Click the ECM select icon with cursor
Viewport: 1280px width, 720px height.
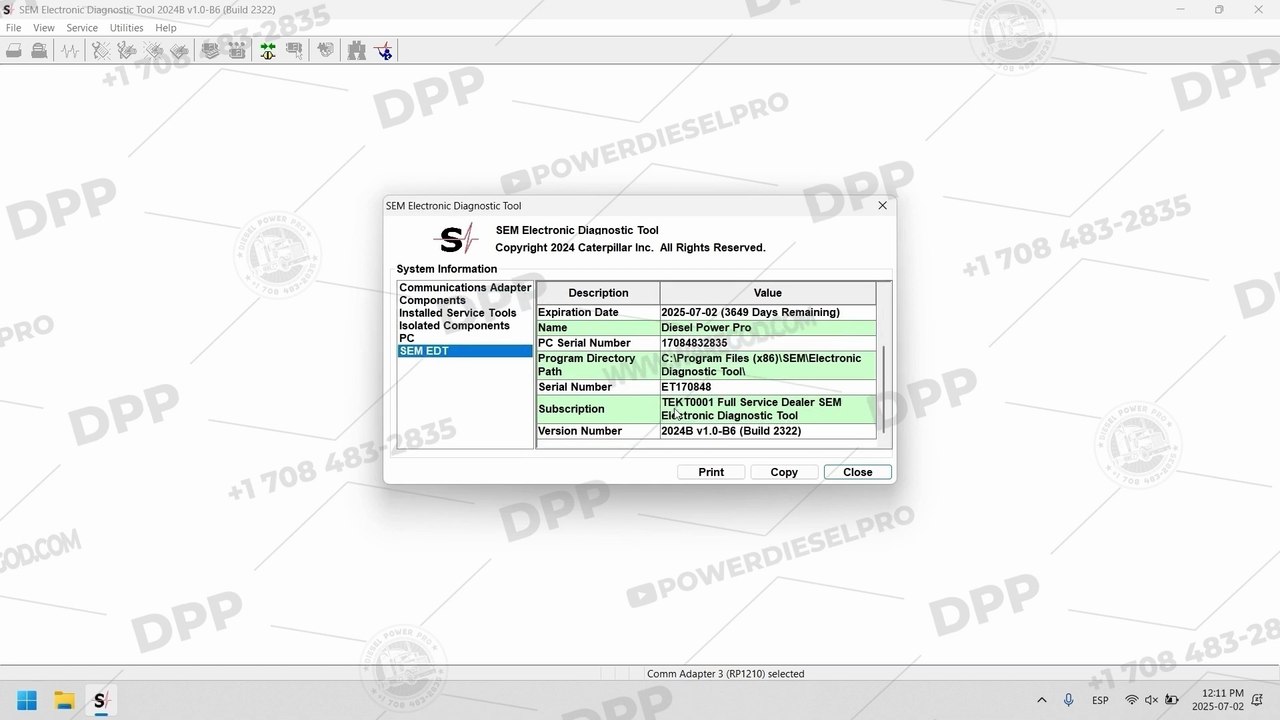[x=294, y=50]
